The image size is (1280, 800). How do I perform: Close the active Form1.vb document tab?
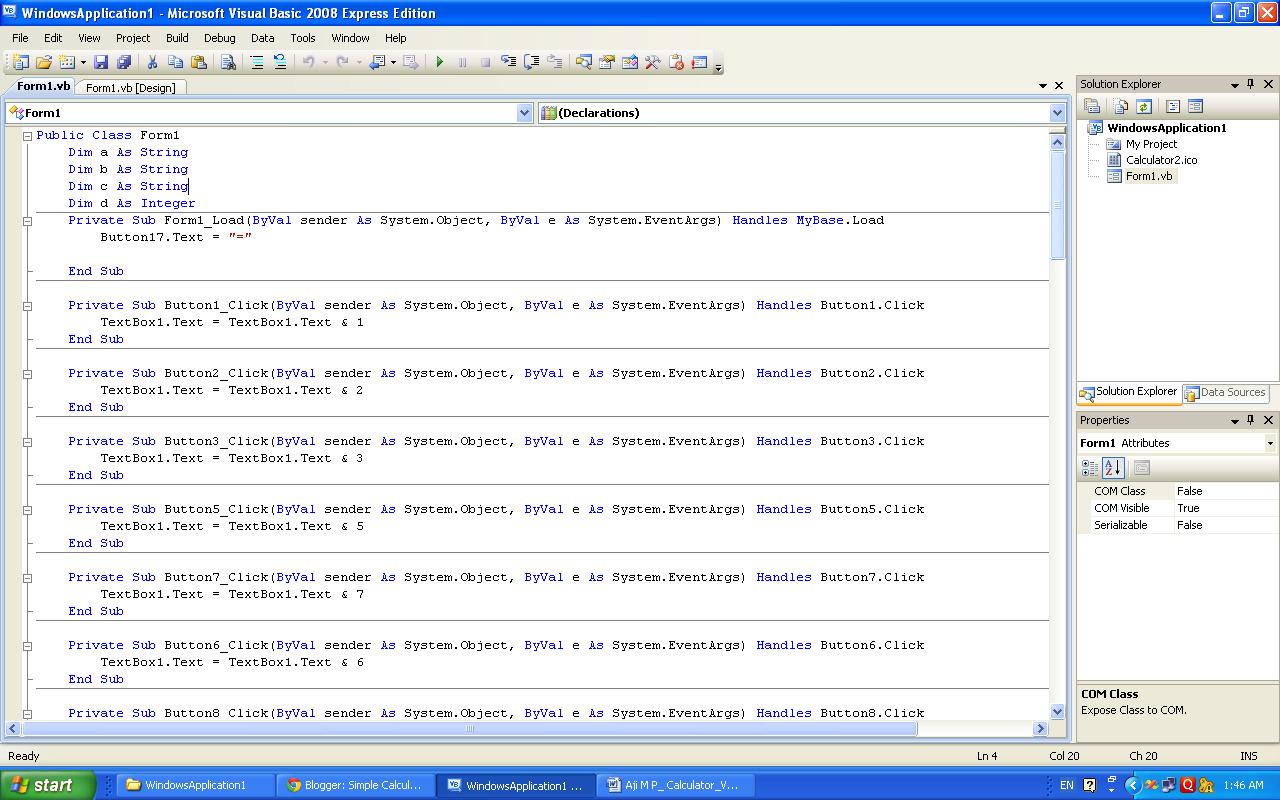click(x=1059, y=86)
